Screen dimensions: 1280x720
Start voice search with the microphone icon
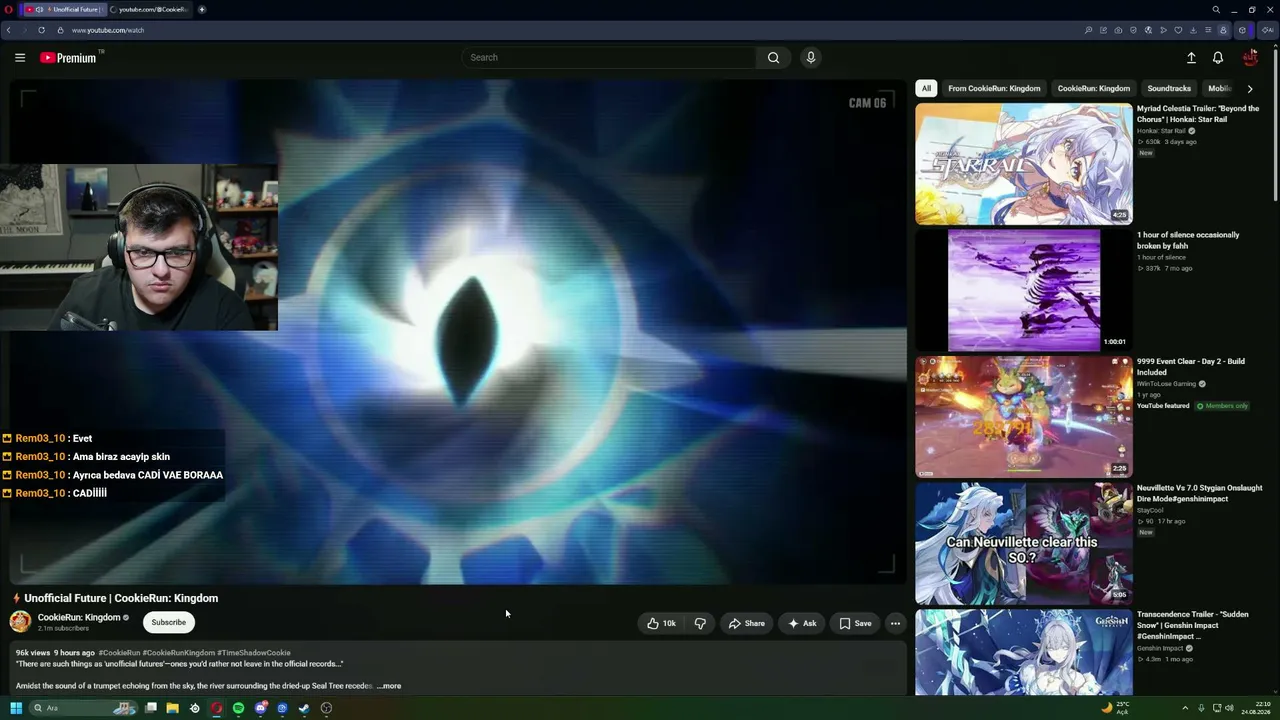(811, 58)
